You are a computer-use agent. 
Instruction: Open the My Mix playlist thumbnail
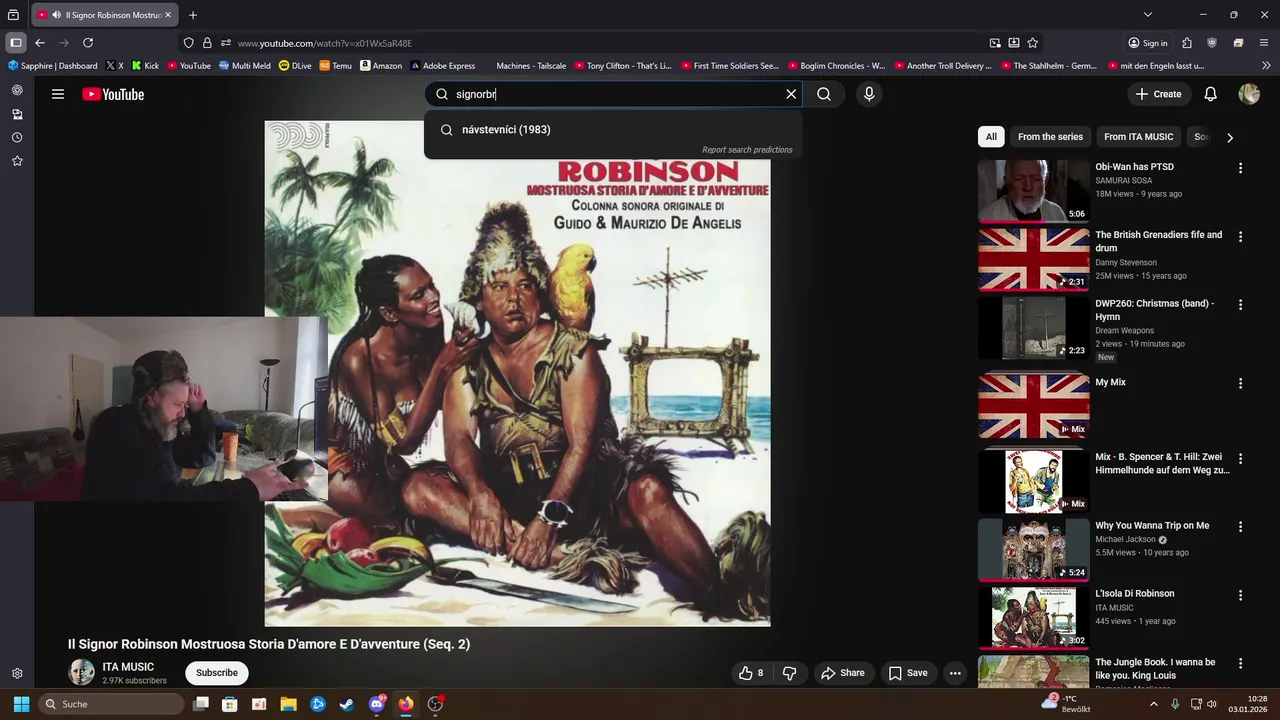1033,406
